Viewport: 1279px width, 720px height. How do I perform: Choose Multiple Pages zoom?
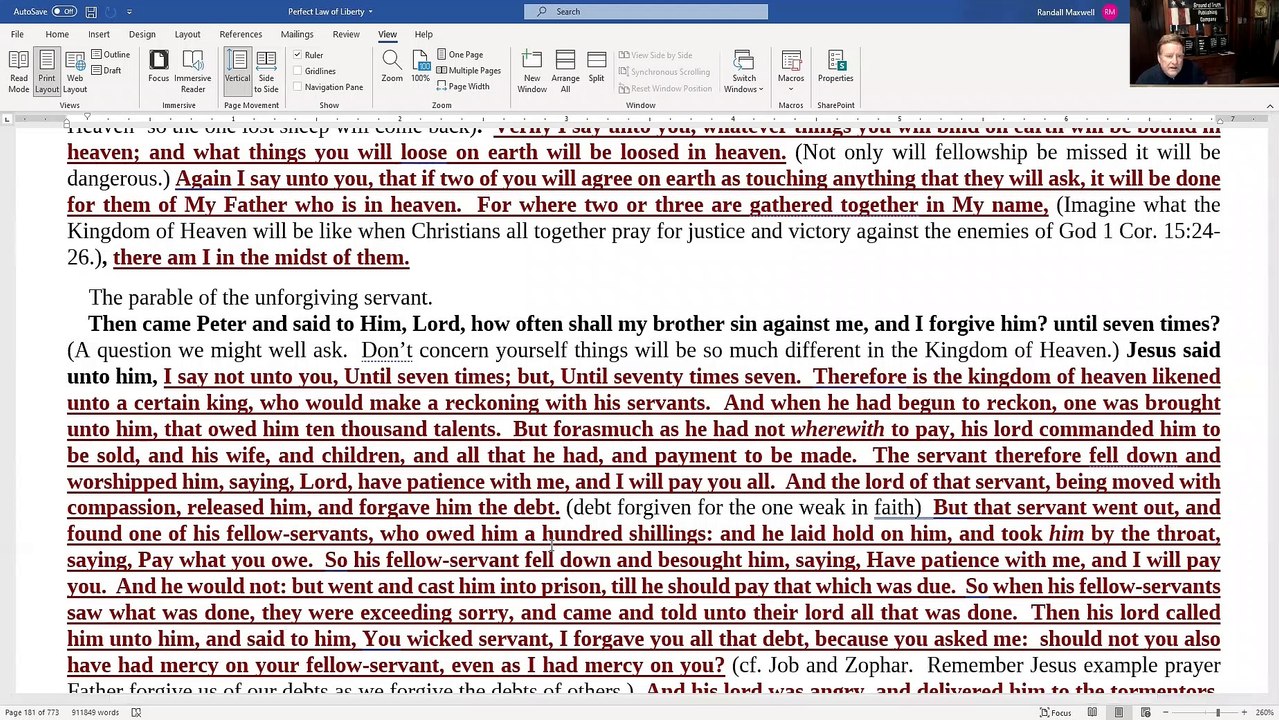468,71
